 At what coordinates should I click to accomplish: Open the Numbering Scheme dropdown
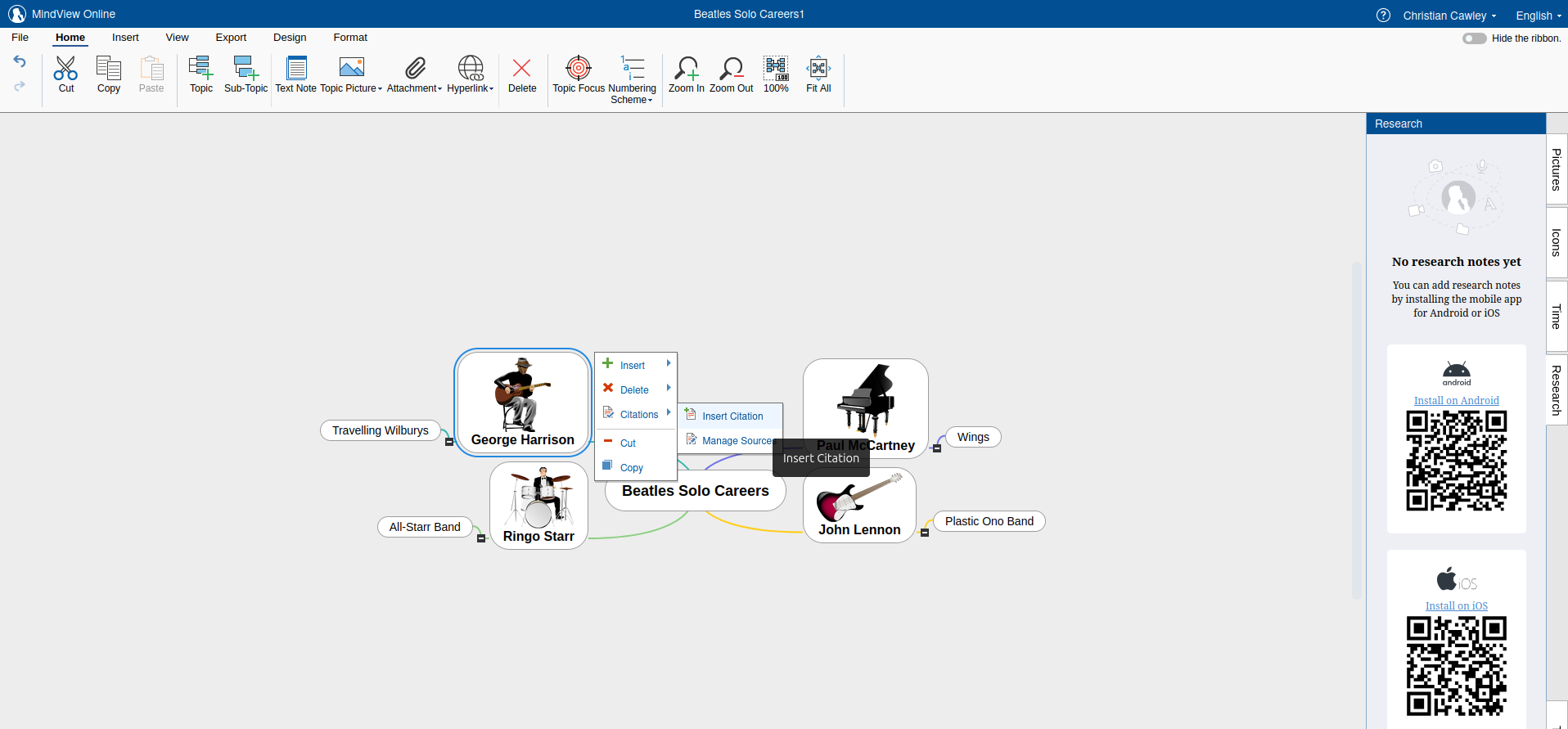tap(632, 94)
